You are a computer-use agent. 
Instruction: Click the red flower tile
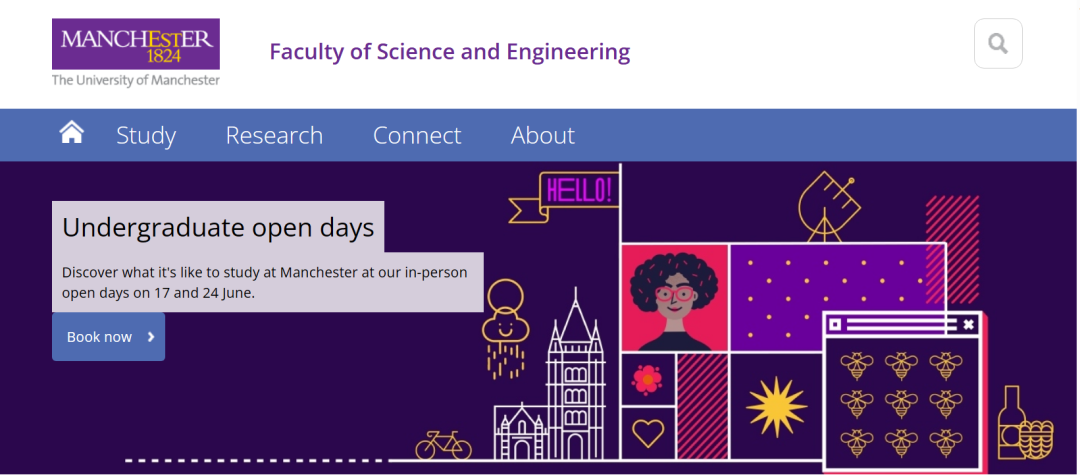tap(648, 379)
